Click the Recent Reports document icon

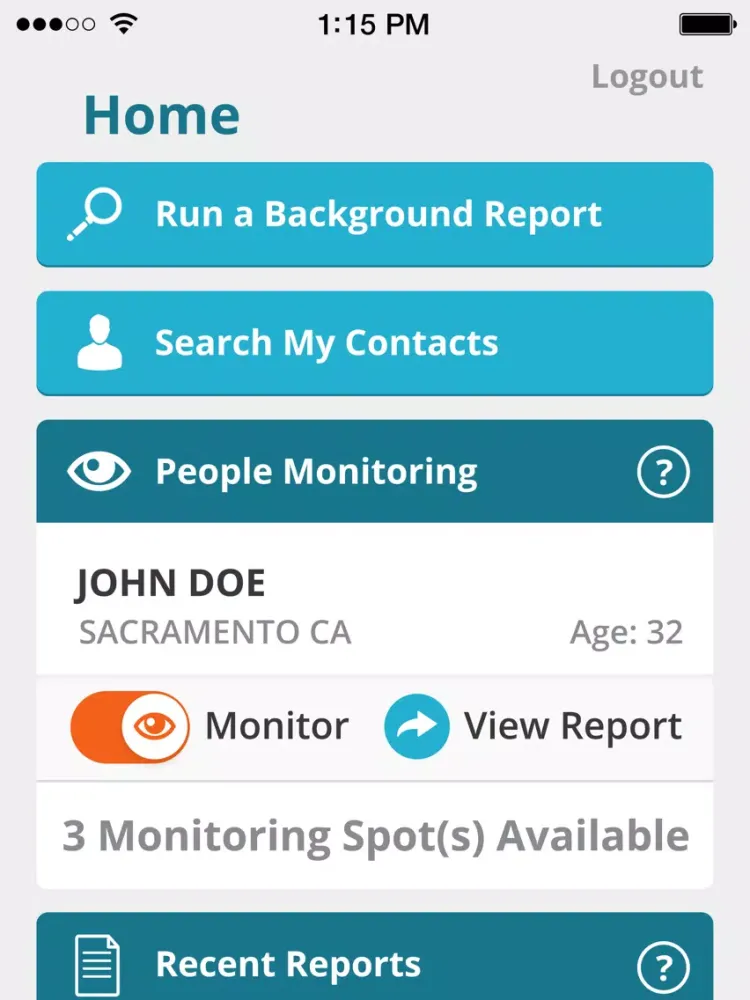(x=98, y=965)
